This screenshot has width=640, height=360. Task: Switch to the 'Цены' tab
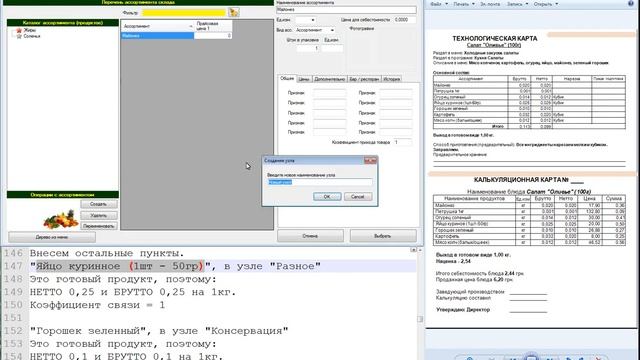304,79
